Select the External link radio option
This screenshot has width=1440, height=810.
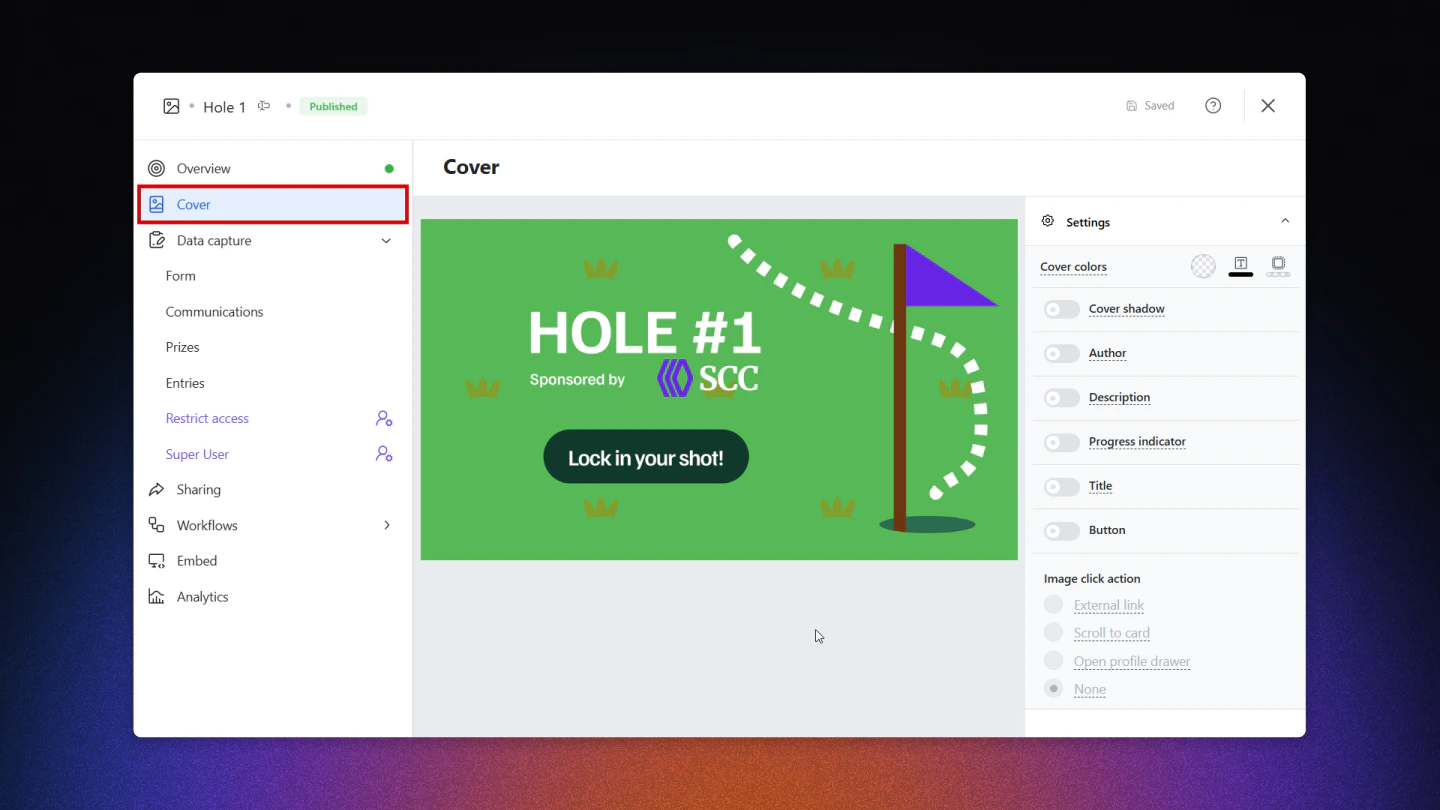[1053, 604]
